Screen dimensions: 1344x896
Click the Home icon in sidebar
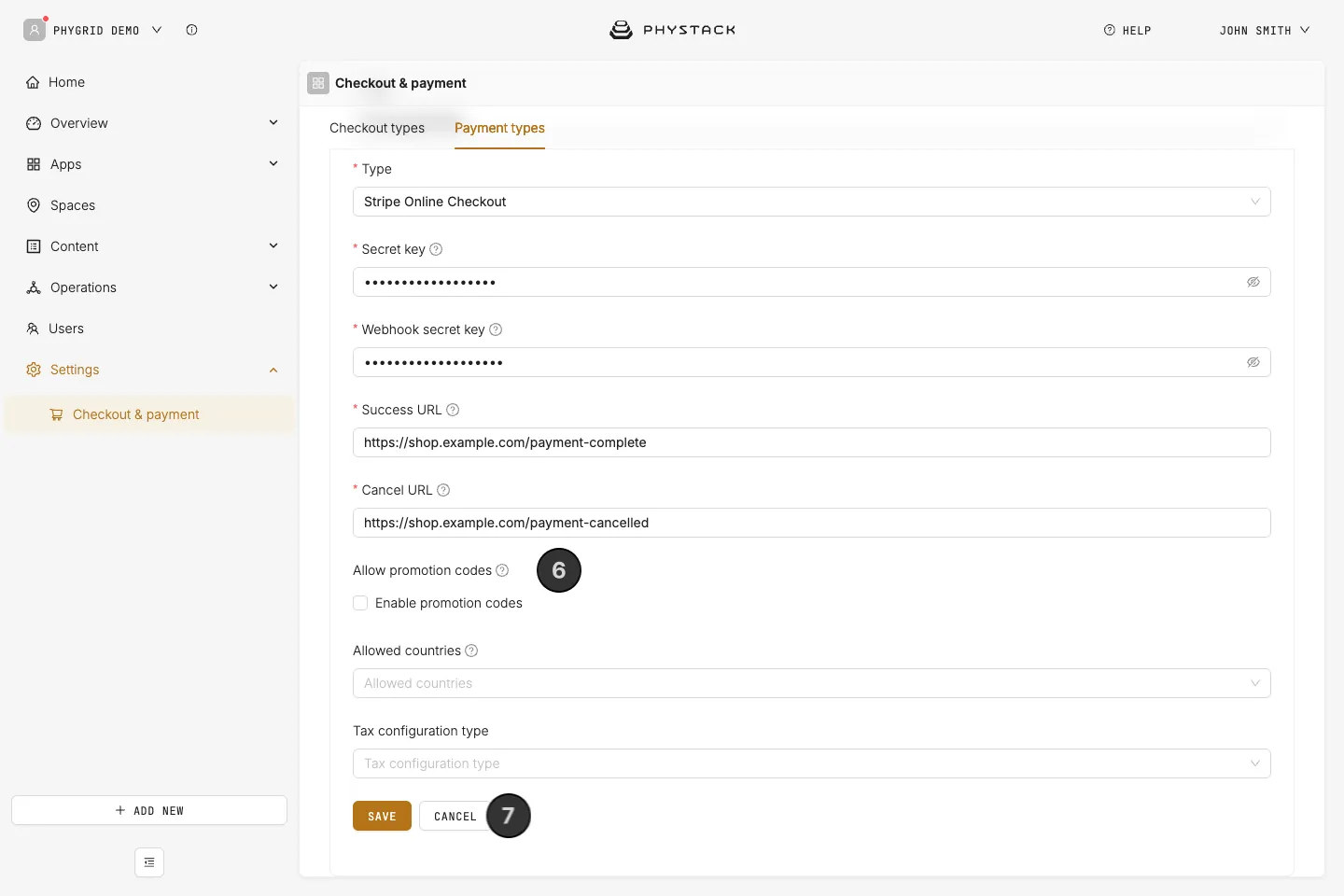pos(34,82)
